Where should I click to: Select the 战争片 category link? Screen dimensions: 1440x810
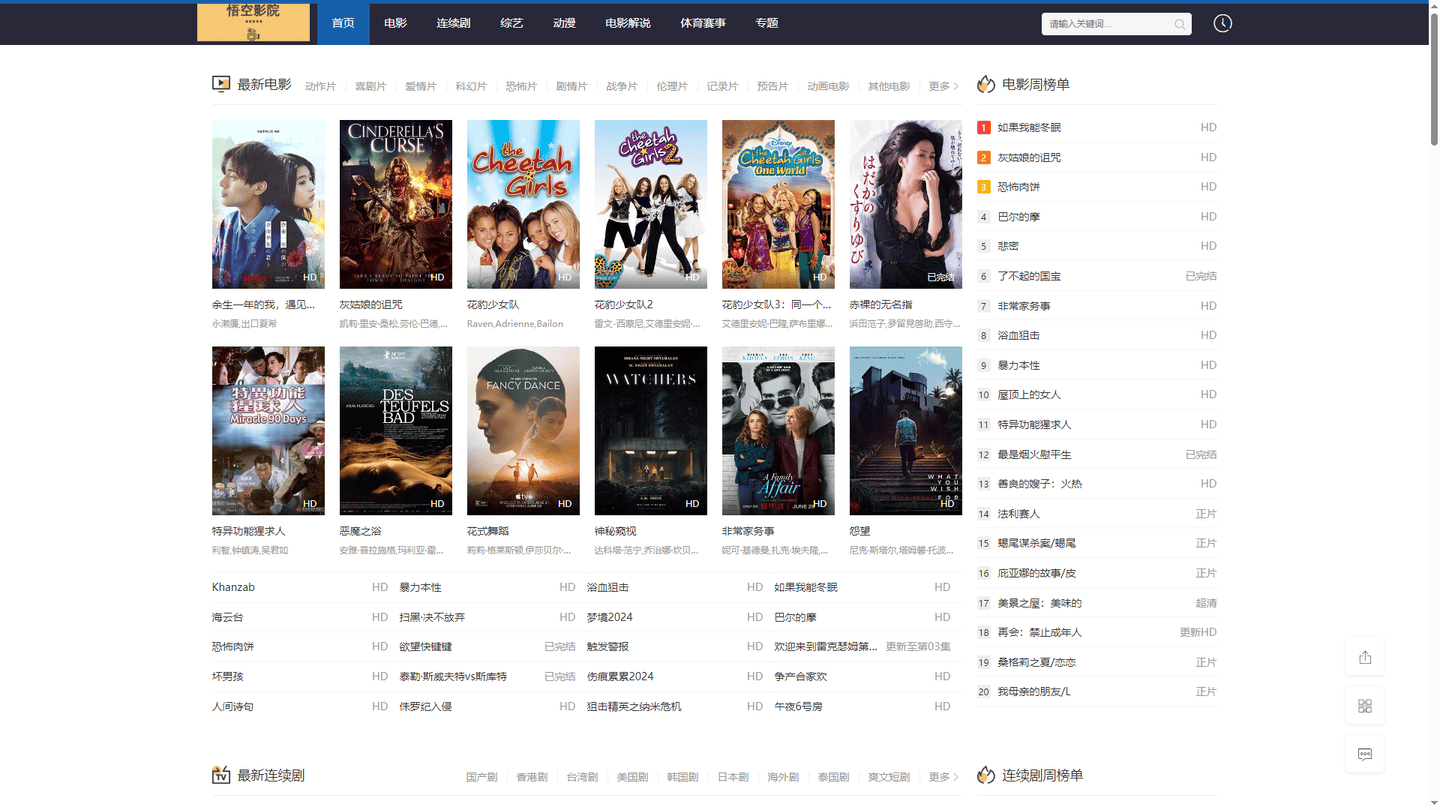(621, 86)
